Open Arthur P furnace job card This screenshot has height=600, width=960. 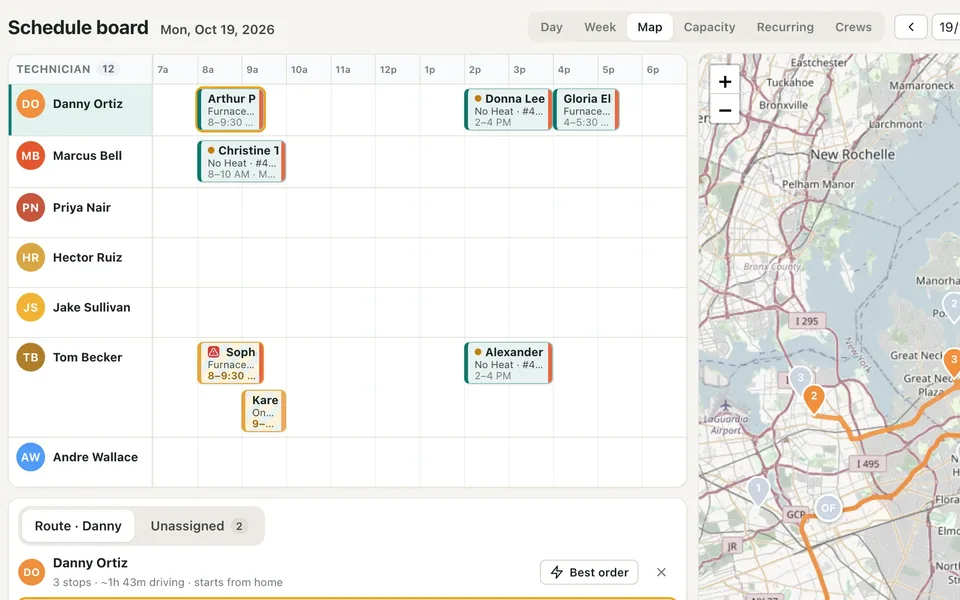[231, 110]
